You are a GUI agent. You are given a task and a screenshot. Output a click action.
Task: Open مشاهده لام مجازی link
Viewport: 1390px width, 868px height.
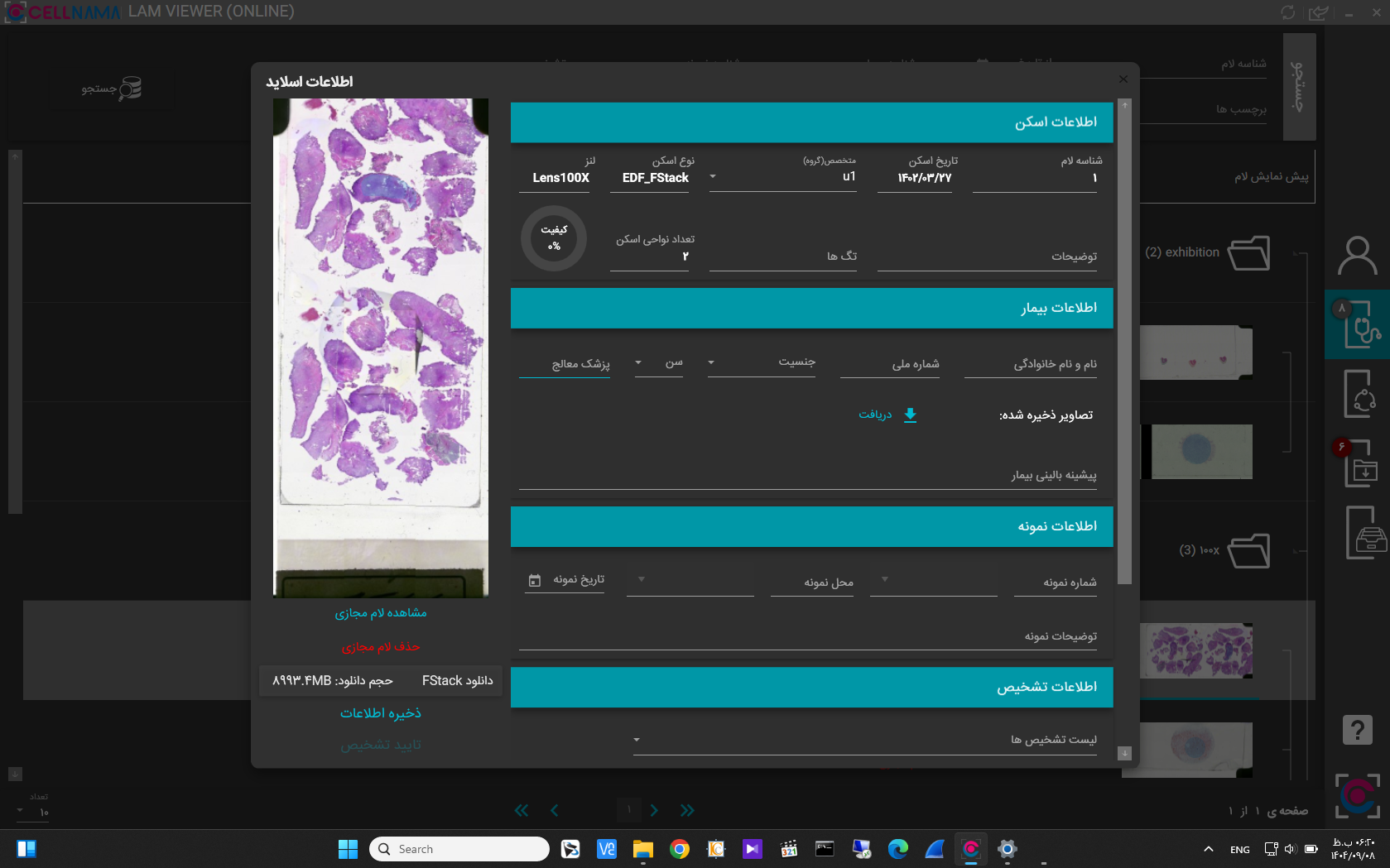click(380, 612)
